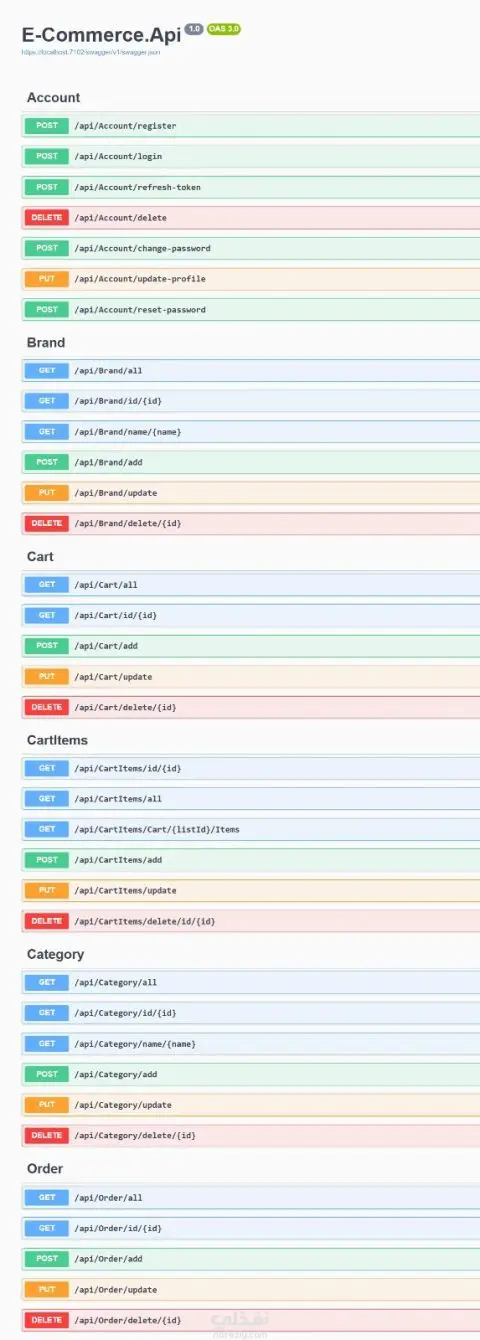The width and height of the screenshot is (480, 1340).
Task: Open the /api/Order/add endpoint
Action: tap(251, 1259)
